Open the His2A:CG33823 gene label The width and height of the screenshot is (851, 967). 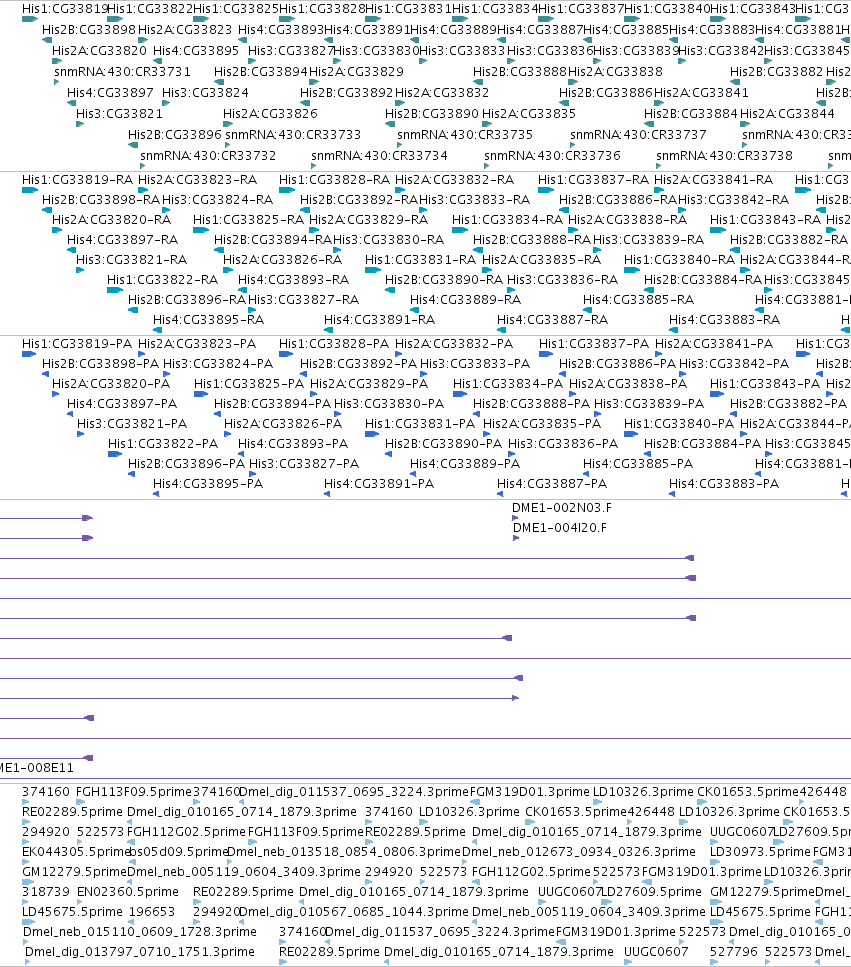(185, 30)
